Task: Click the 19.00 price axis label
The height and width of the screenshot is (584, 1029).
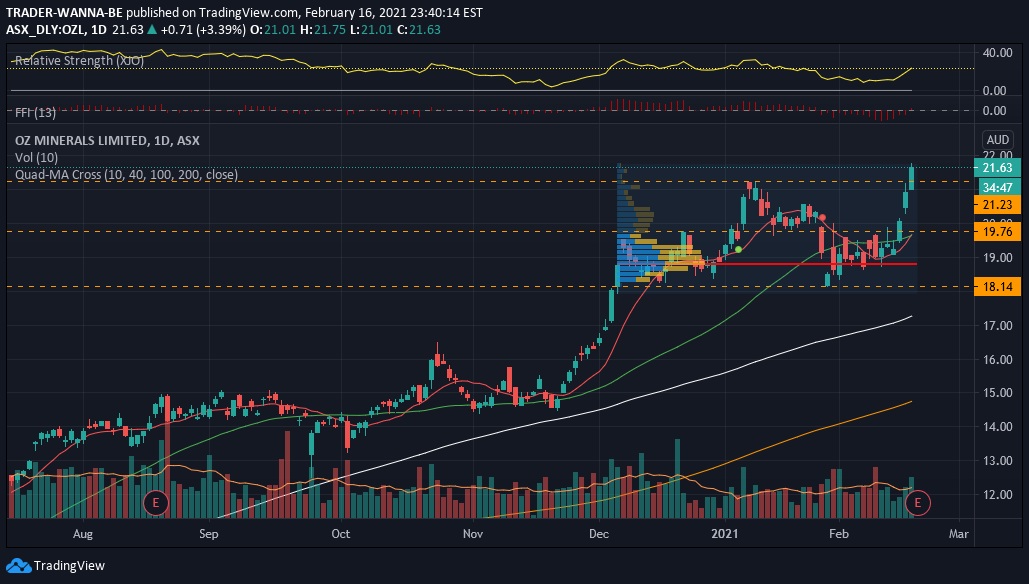Action: [998, 257]
